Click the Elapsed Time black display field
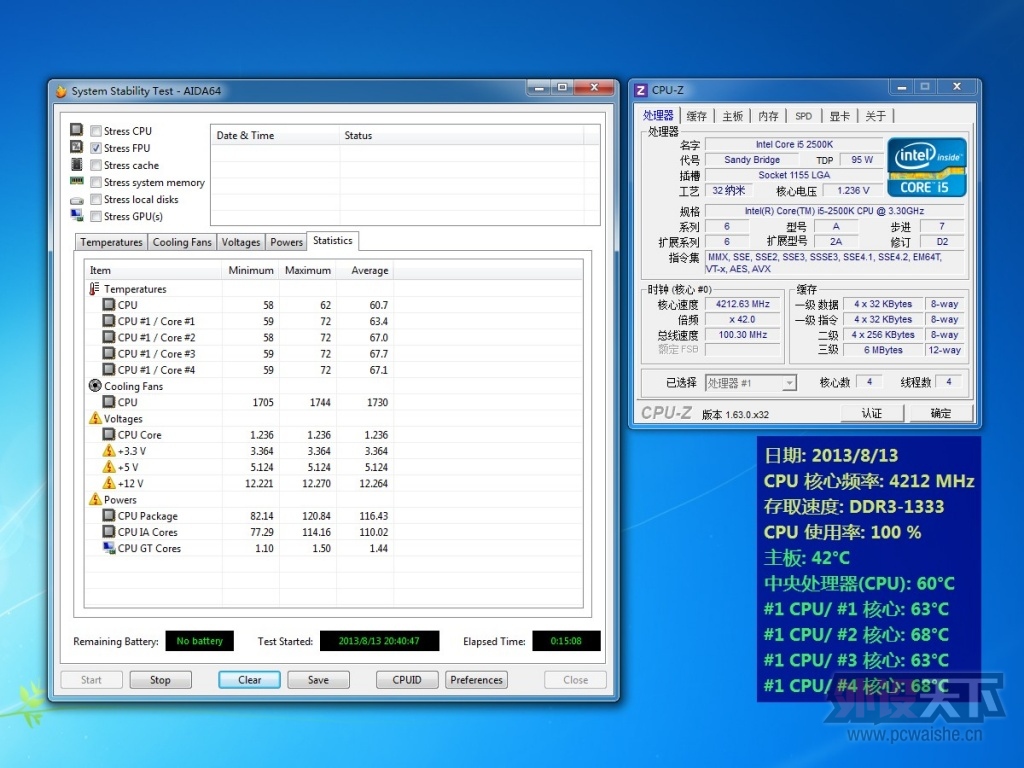This screenshot has height=768, width=1024. pos(566,641)
